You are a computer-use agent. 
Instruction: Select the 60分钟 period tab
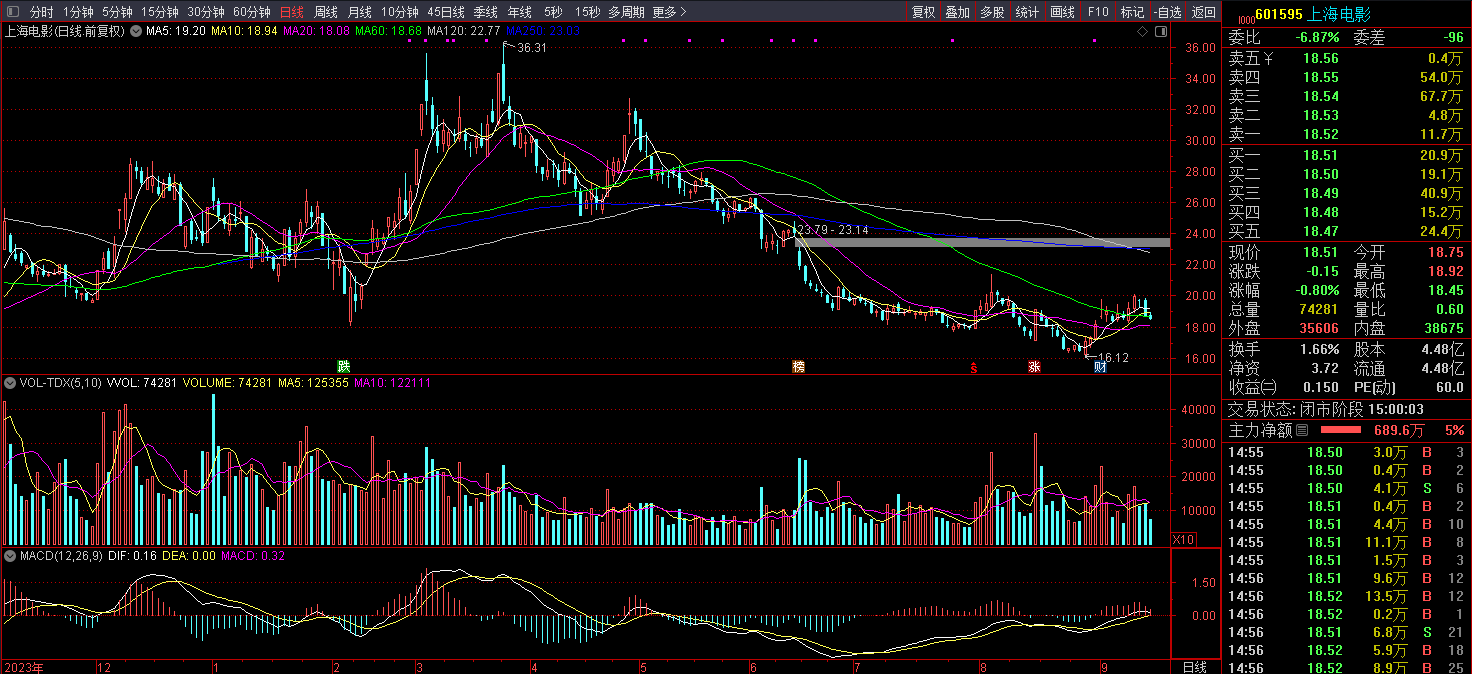[252, 12]
